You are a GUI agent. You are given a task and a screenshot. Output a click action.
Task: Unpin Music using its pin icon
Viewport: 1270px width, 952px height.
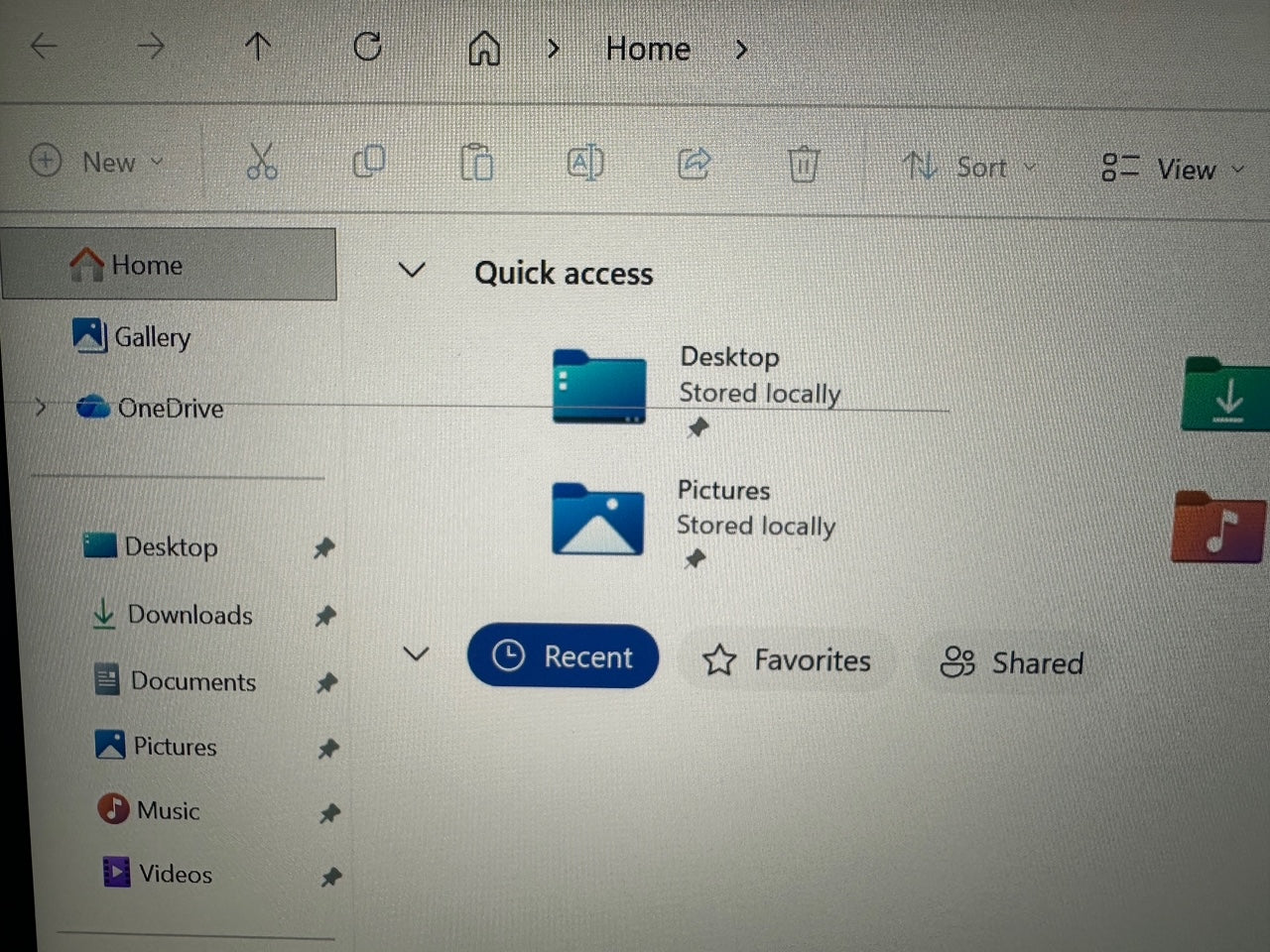(x=329, y=814)
